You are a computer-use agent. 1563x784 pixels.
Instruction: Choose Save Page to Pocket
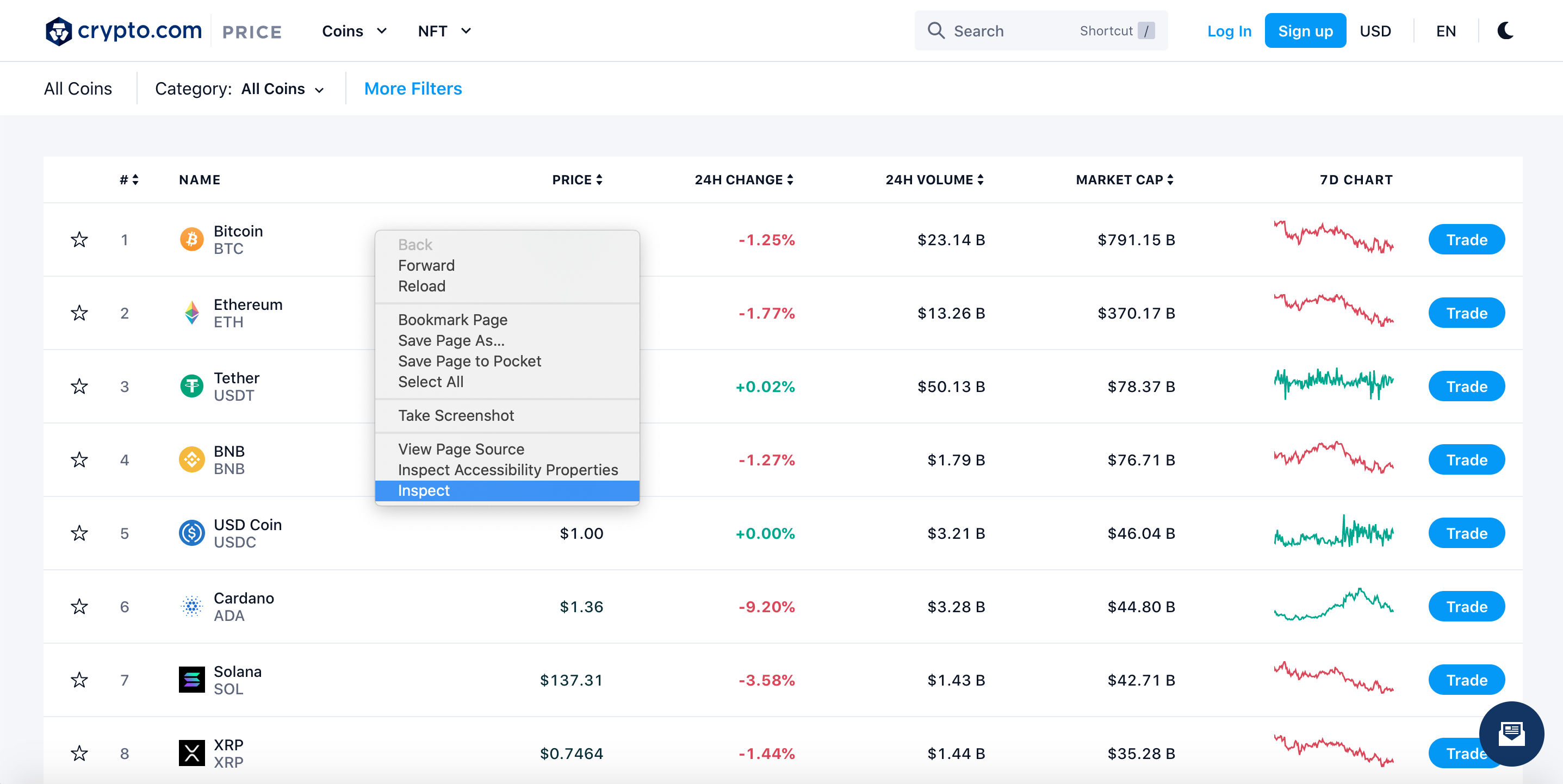507,361
